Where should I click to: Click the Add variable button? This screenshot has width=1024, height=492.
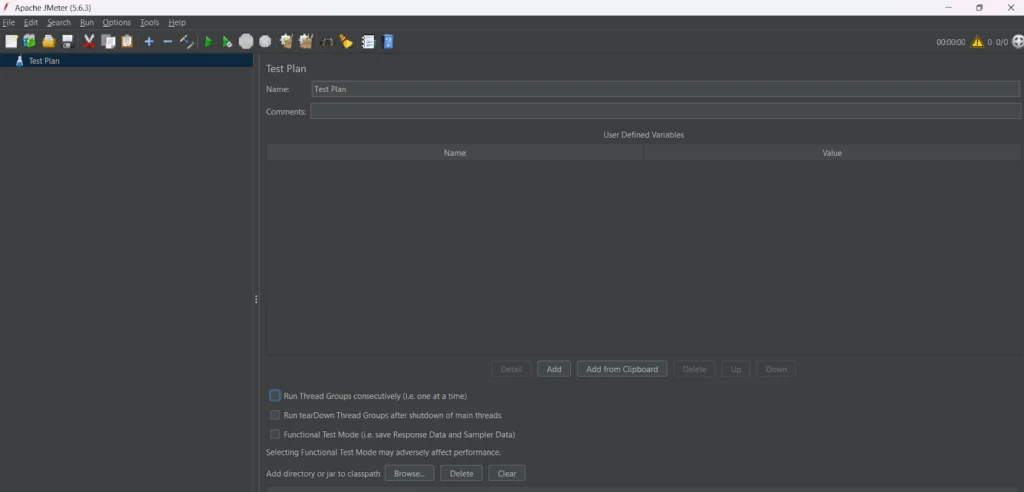tap(554, 369)
